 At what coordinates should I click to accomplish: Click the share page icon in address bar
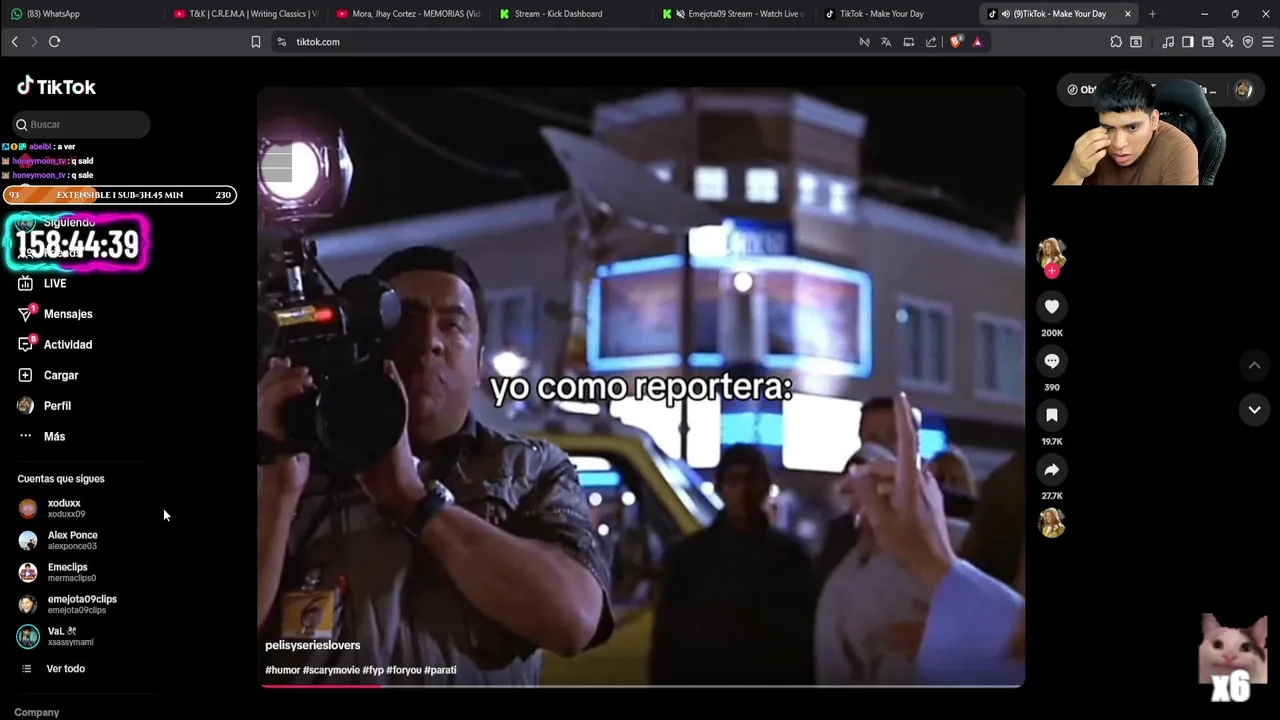click(932, 42)
